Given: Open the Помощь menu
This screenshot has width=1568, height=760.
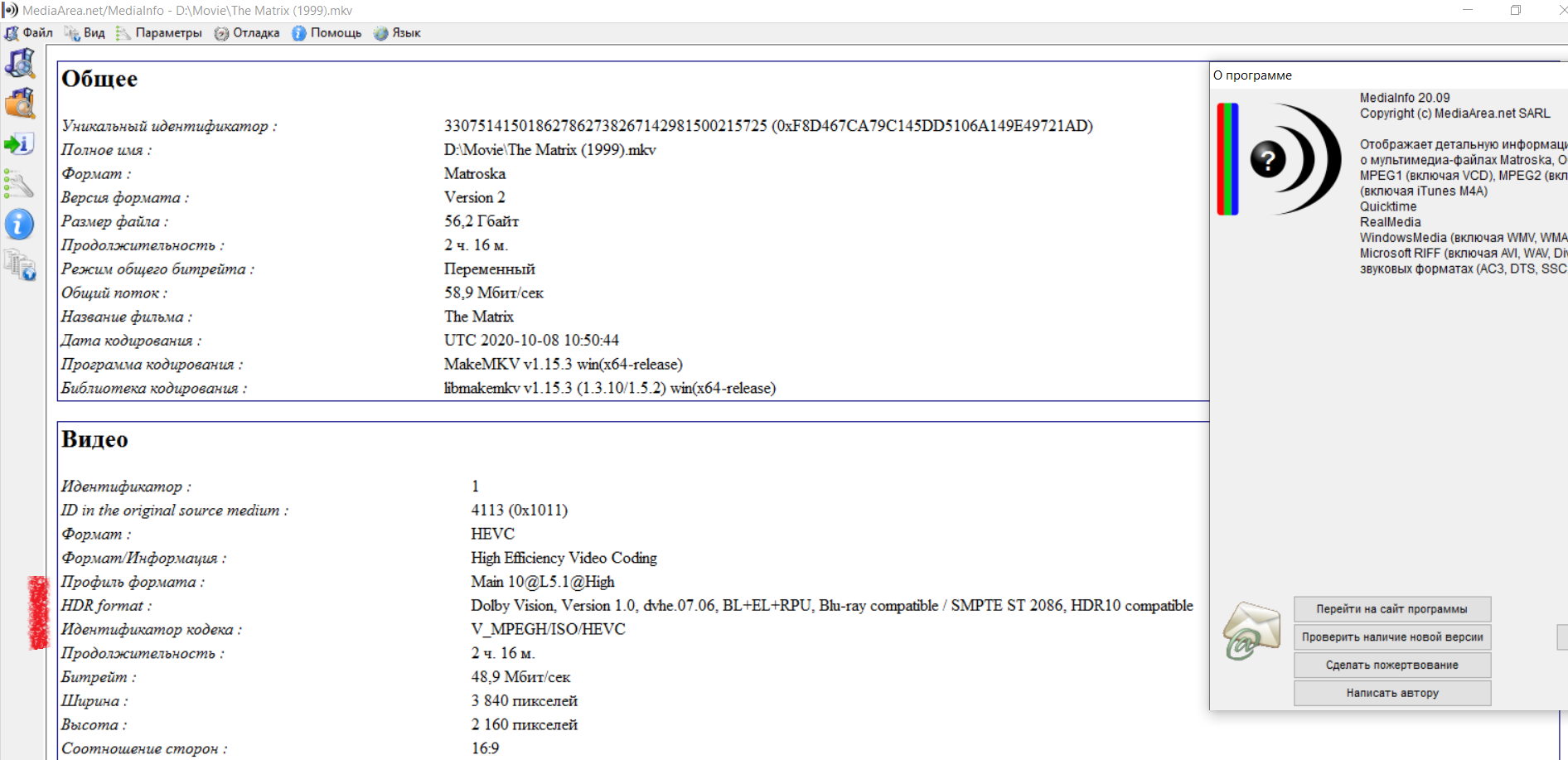Looking at the screenshot, I should (x=327, y=33).
